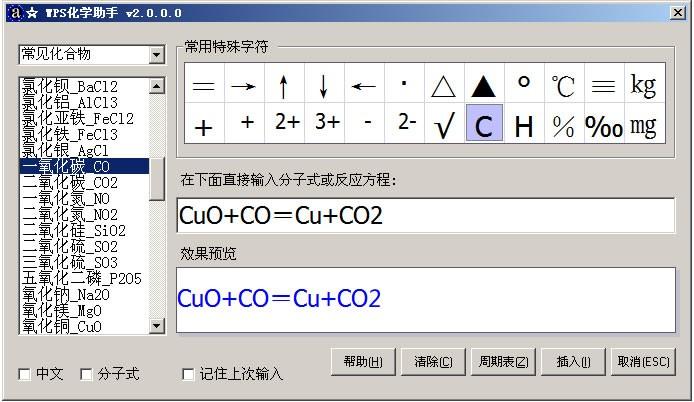Select 二氧化碳_CO2 in the list
694x402 pixels.
click(x=85, y=182)
